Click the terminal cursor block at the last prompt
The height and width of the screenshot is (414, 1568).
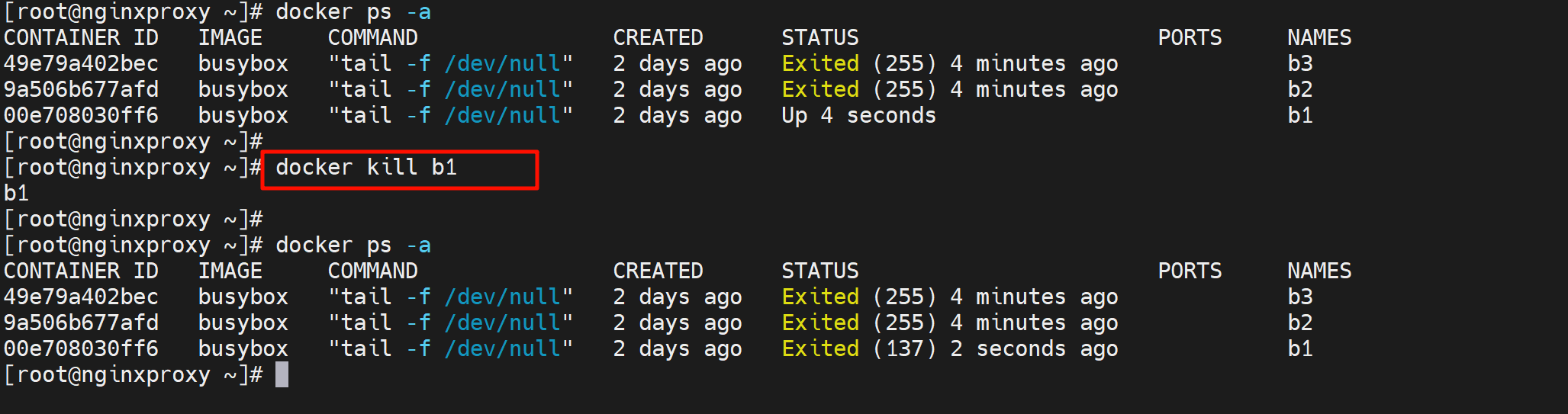click(282, 374)
